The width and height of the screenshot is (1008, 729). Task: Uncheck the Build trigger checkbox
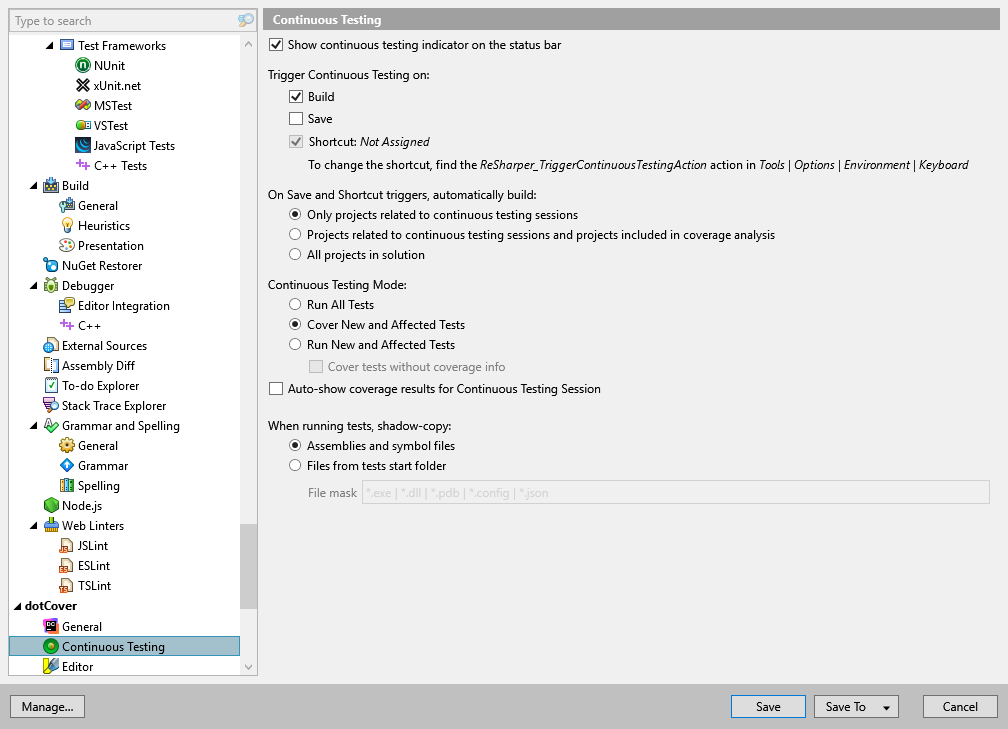tap(296, 97)
